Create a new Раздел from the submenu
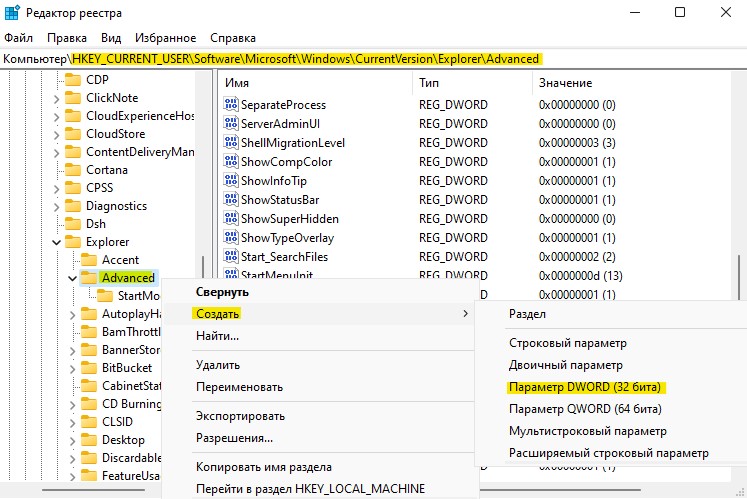The image size is (747, 499). coord(612,314)
